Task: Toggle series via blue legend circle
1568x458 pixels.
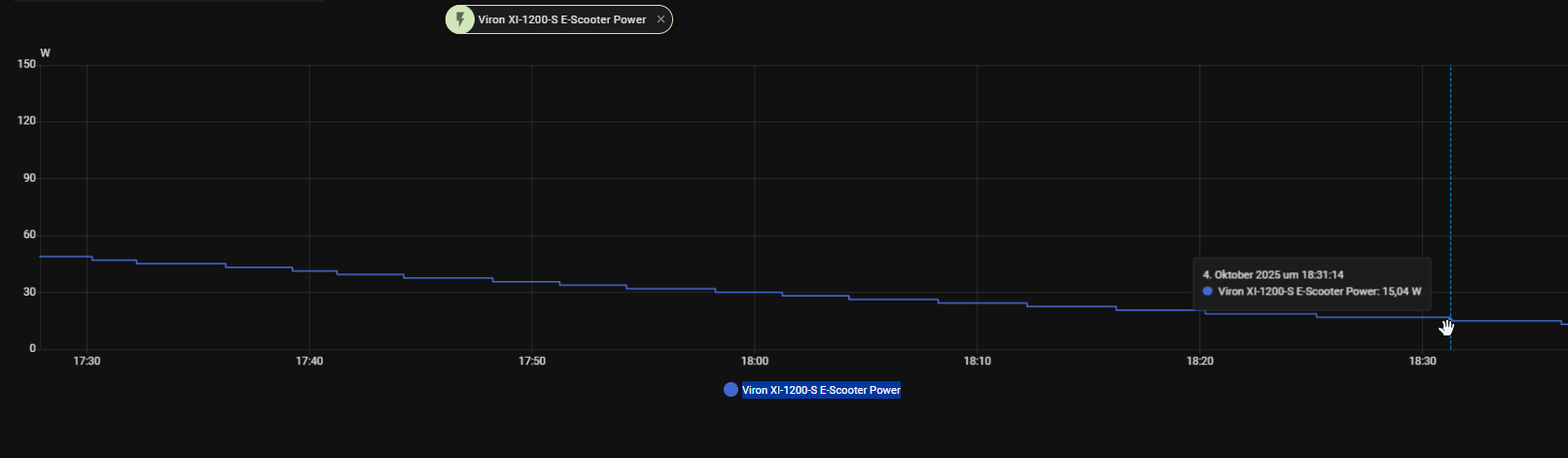Action: (731, 390)
